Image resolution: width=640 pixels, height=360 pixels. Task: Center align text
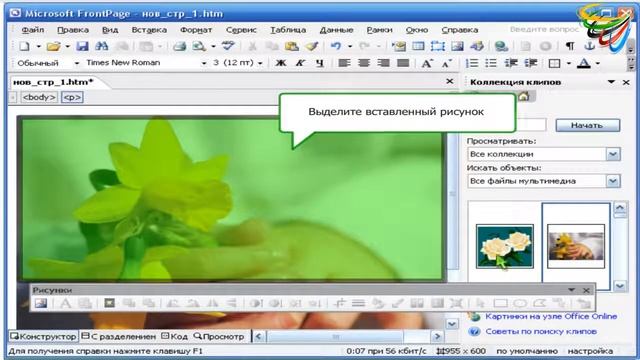pyautogui.click(x=364, y=63)
